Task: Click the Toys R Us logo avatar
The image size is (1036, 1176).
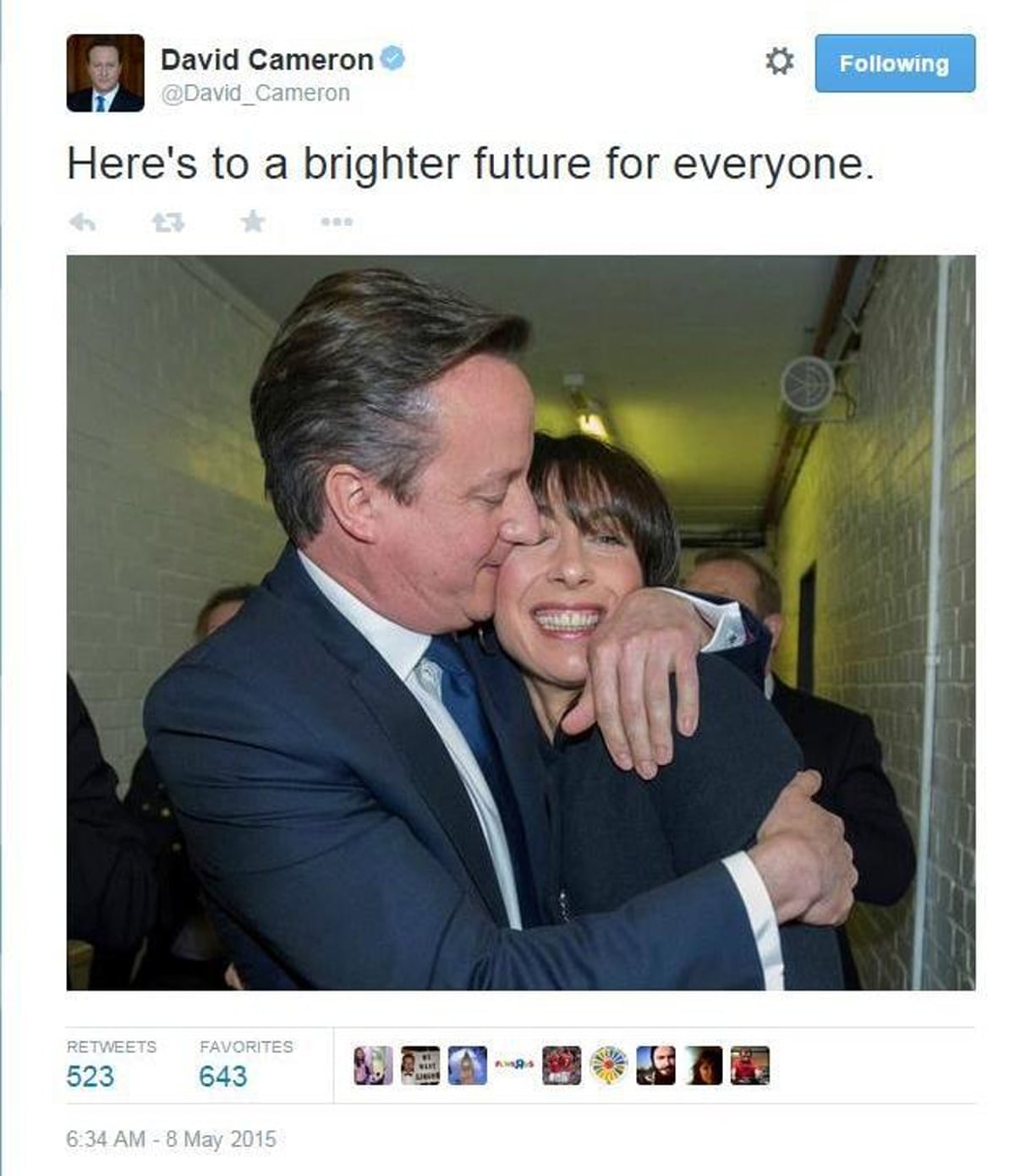Action: 514,1065
